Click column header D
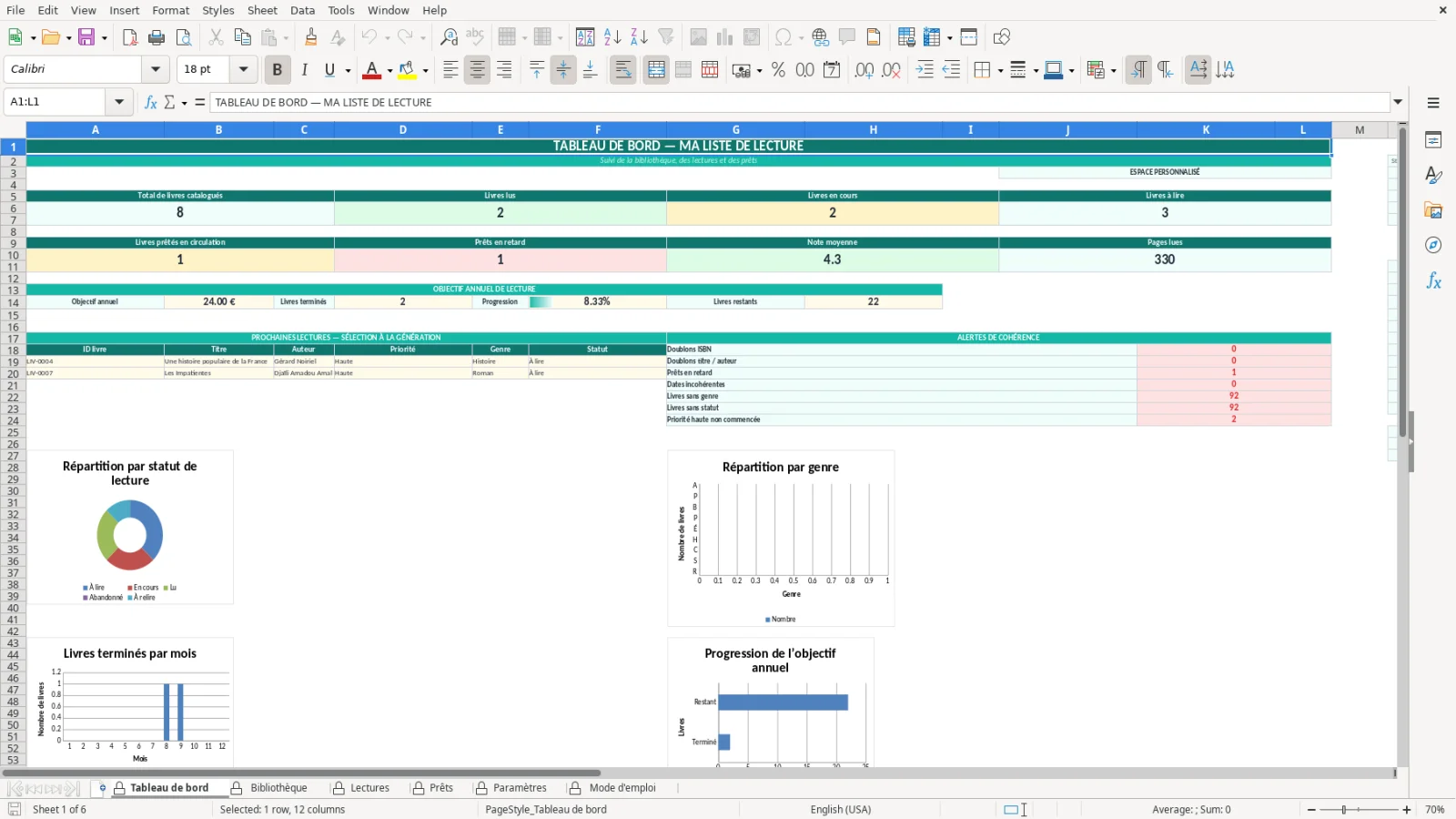Viewport: 1456px width, 819px height. [402, 130]
